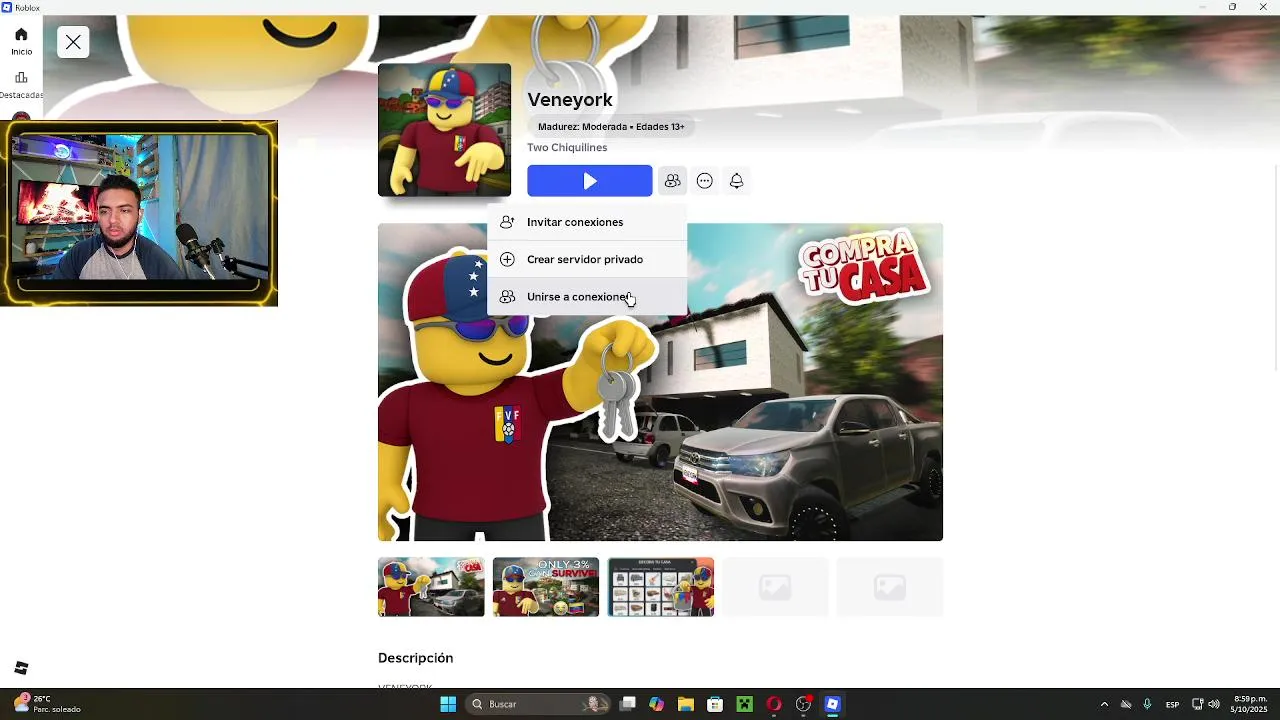Open the Inicio home sidebar icon

(x=21, y=41)
